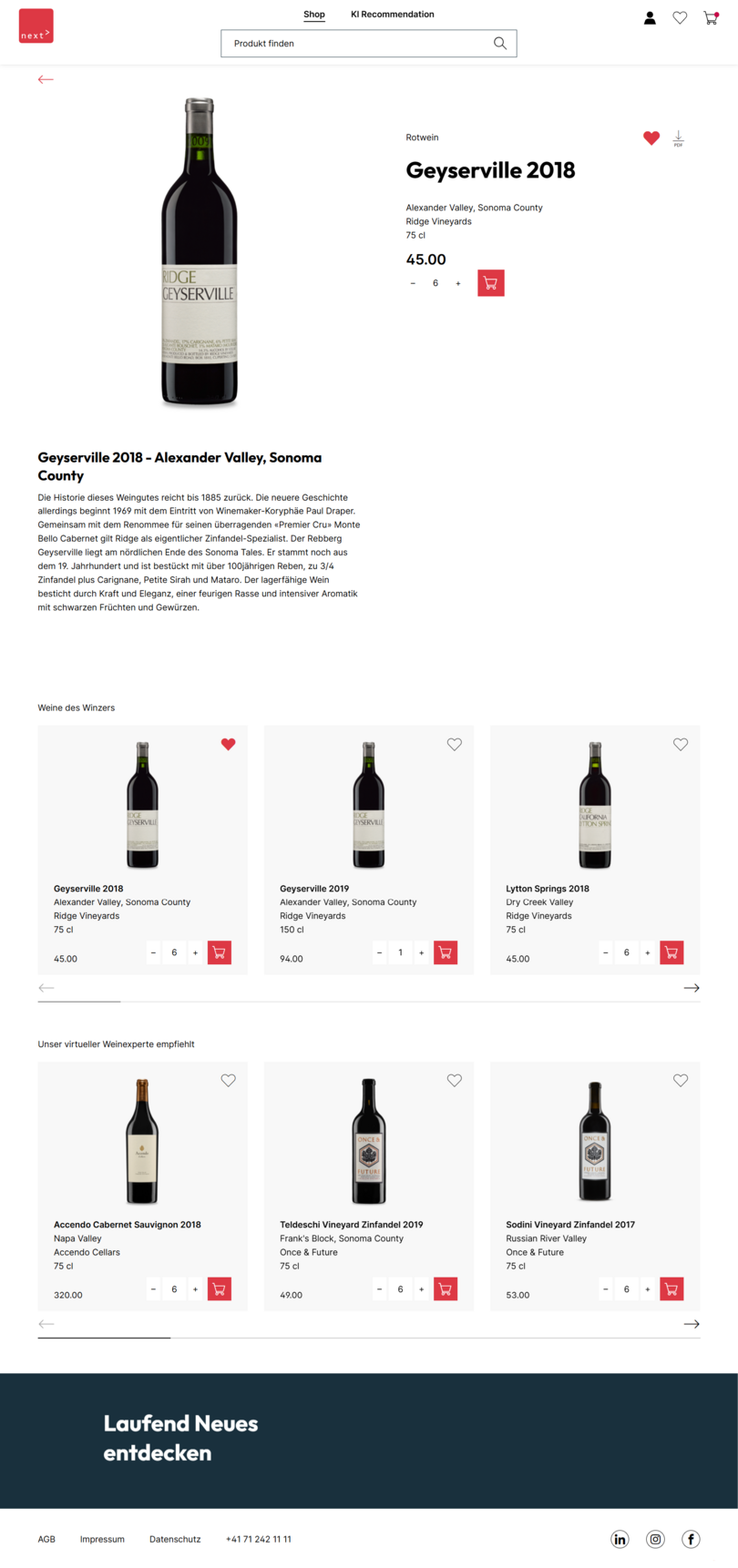This screenshot has width=738, height=1568.
Task: Unfavorite Geyserville 2018 main product heart
Action: coord(651,137)
